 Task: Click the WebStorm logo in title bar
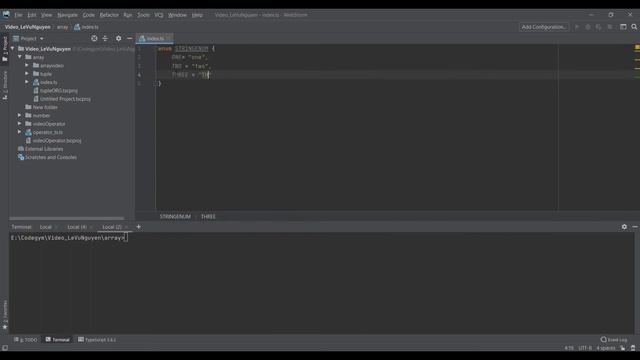point(6,15)
